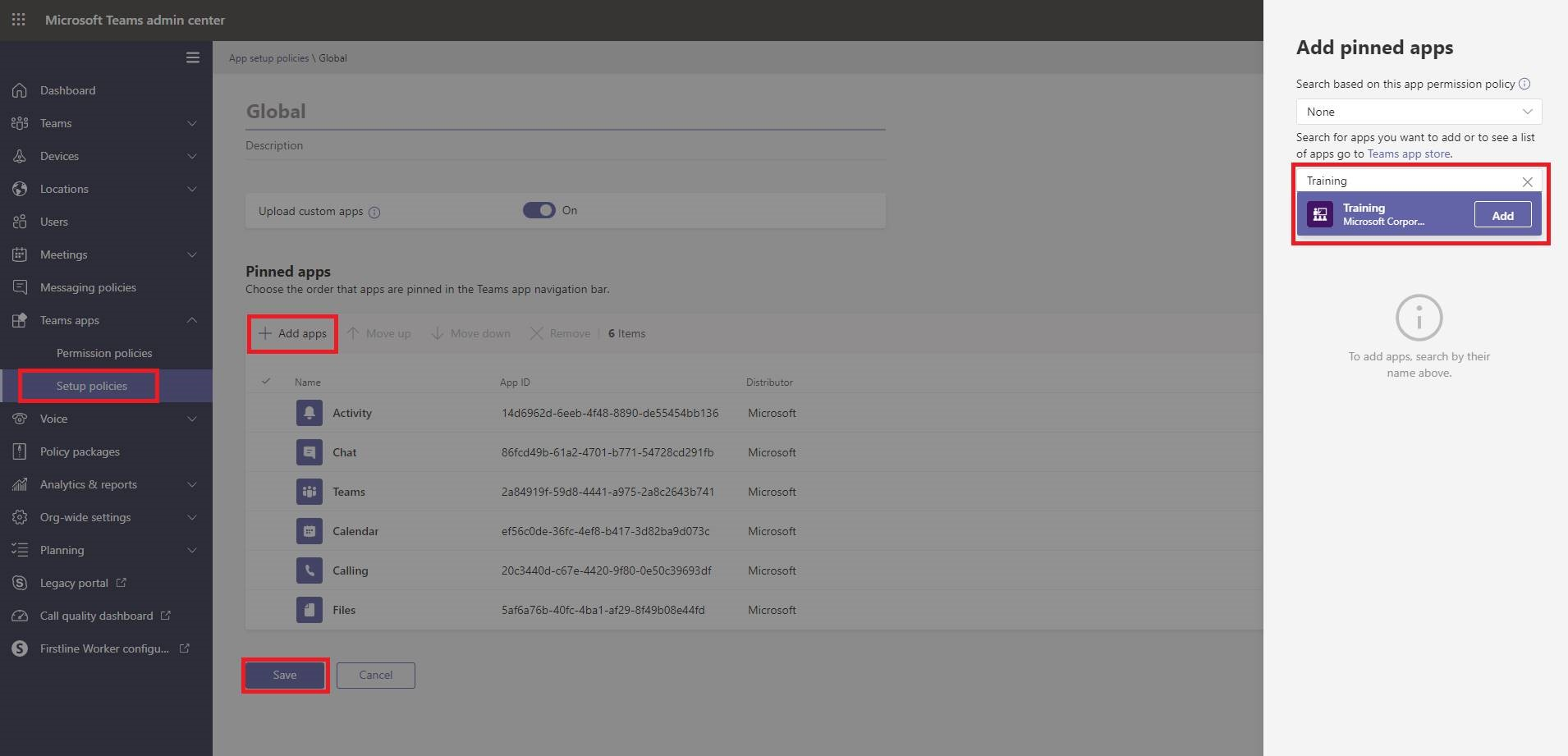The height and width of the screenshot is (756, 1568).
Task: Click the Distributor column header
Action: pos(769,383)
